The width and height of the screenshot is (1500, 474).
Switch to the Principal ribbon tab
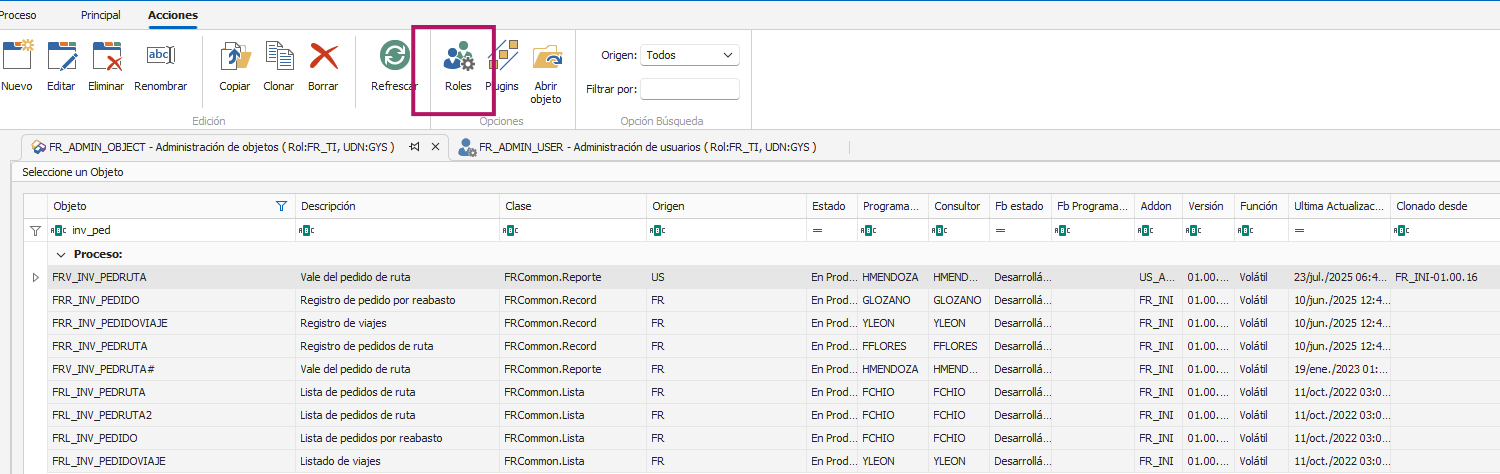(101, 15)
